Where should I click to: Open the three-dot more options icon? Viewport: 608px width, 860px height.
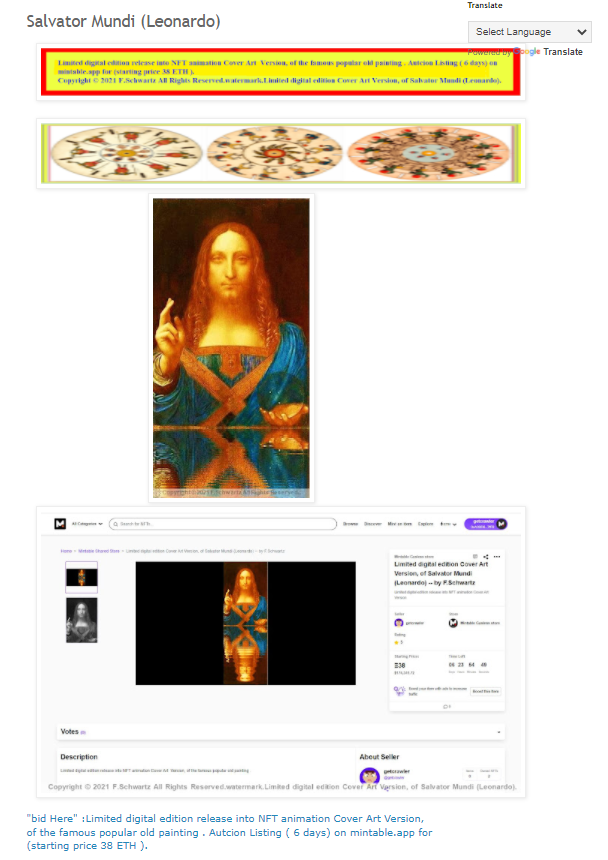pyautogui.click(x=497, y=557)
